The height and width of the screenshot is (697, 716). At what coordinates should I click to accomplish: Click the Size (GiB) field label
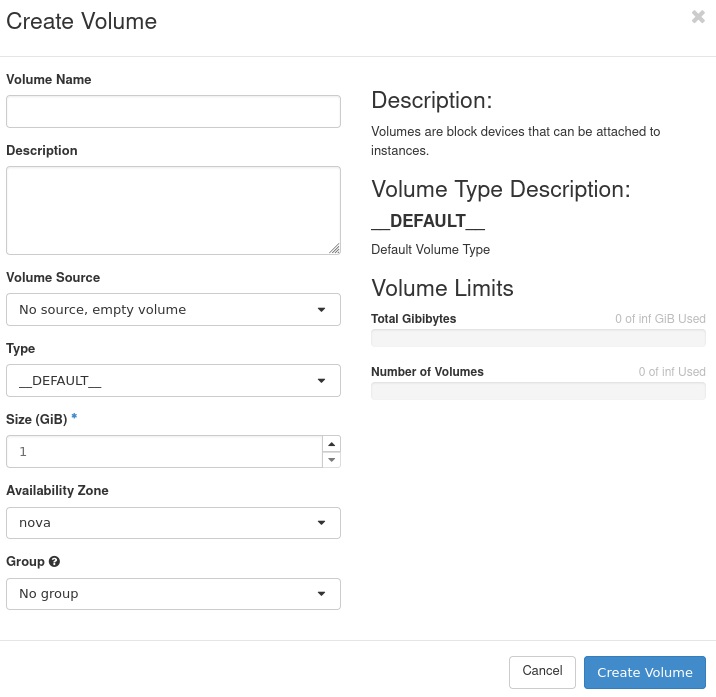[37, 420]
